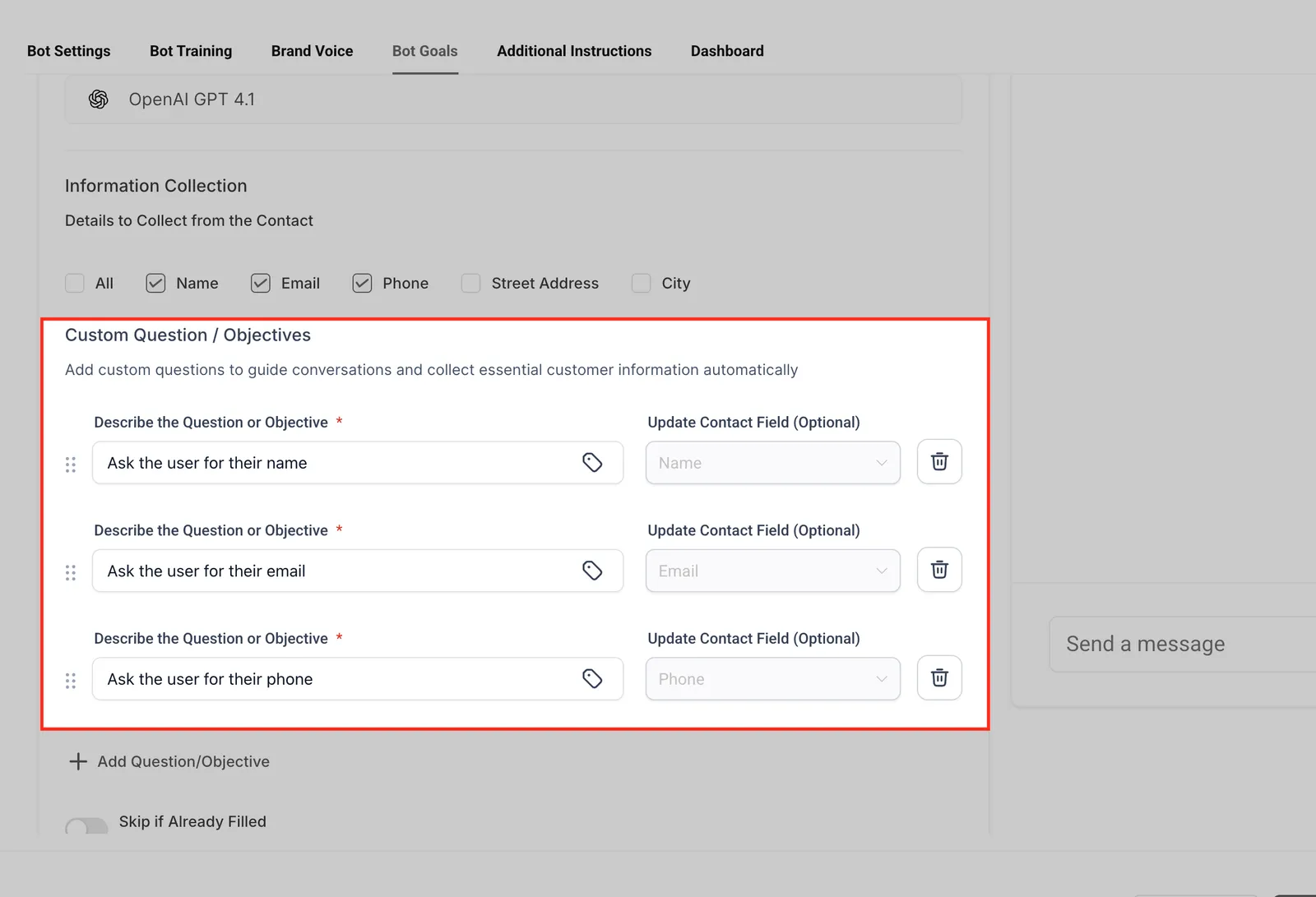This screenshot has height=897, width=1316.
Task: Uncheck the Phone checkbox
Action: pos(362,283)
